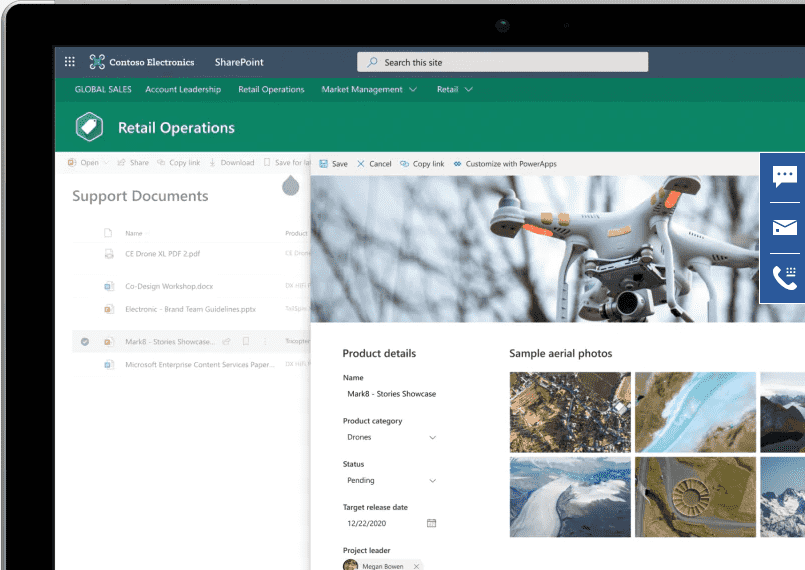
Task: Open the chat bubble side icon
Action: pos(784,176)
